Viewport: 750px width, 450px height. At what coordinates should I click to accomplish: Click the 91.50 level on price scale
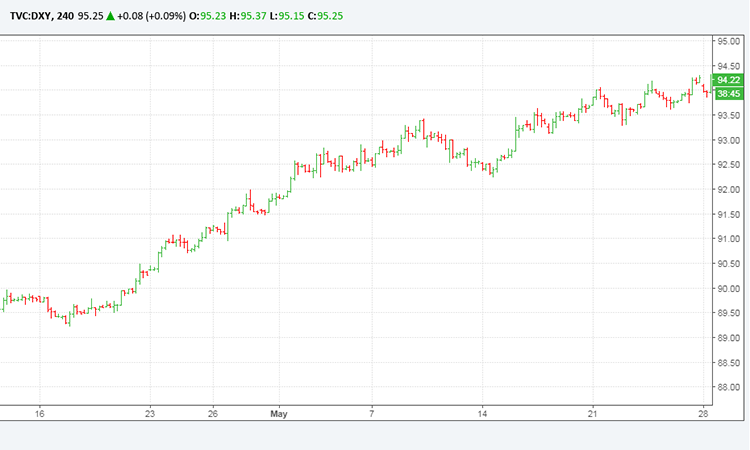[x=726, y=215]
